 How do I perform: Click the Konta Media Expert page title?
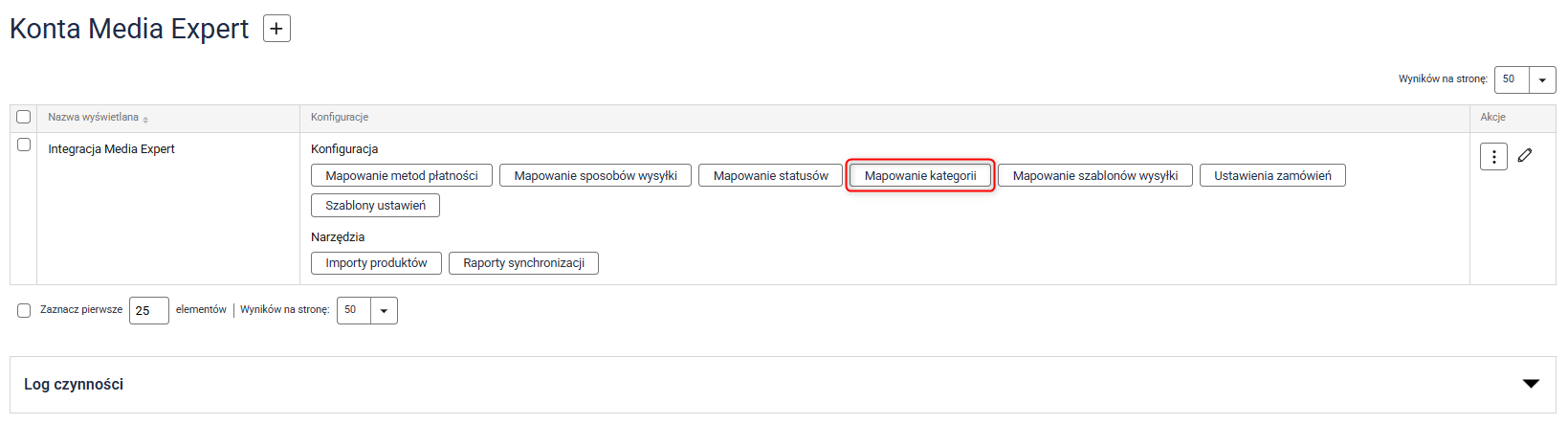click(x=129, y=29)
